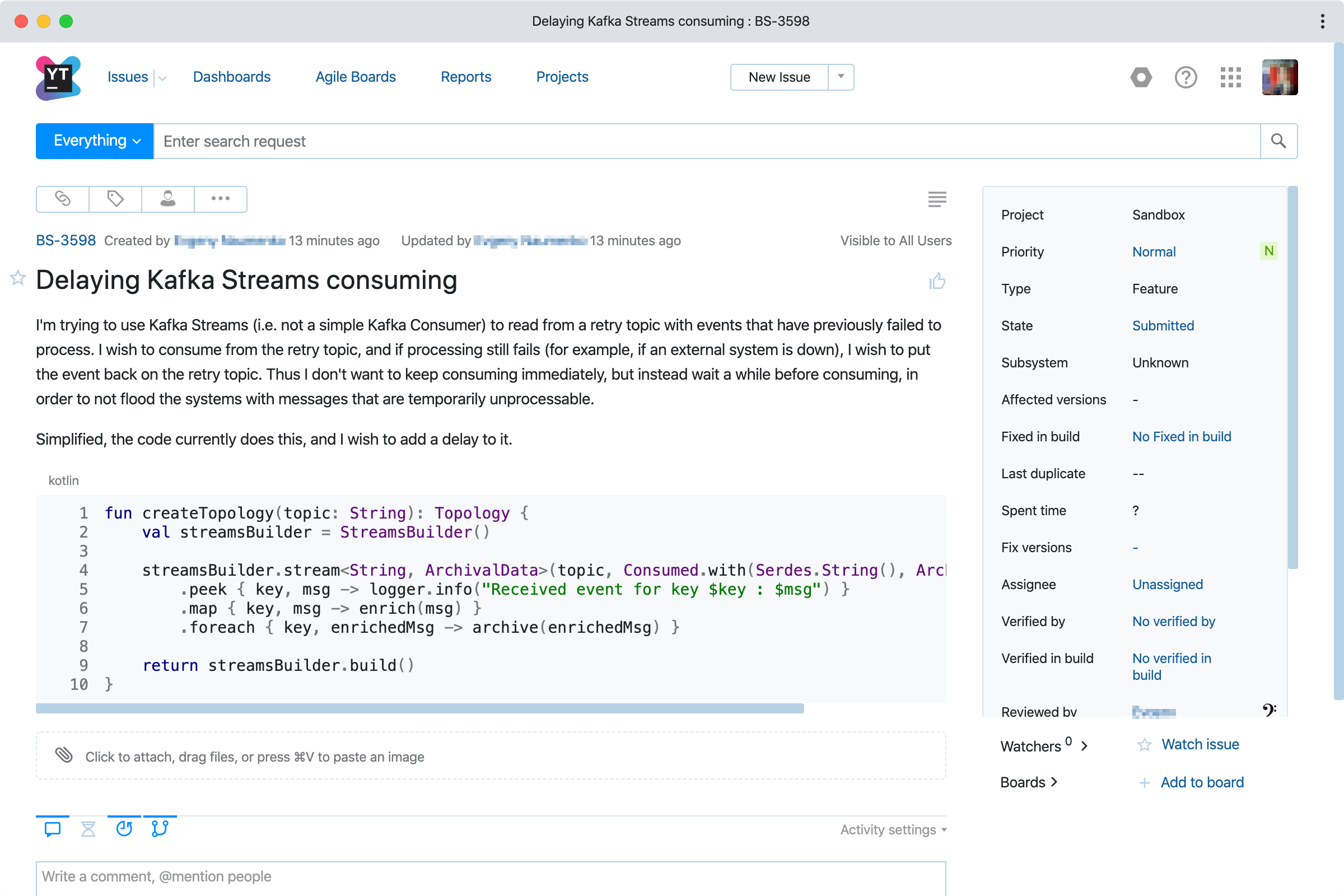This screenshot has height=896, width=1344.
Task: Click the link issue icon button
Action: click(x=62, y=199)
